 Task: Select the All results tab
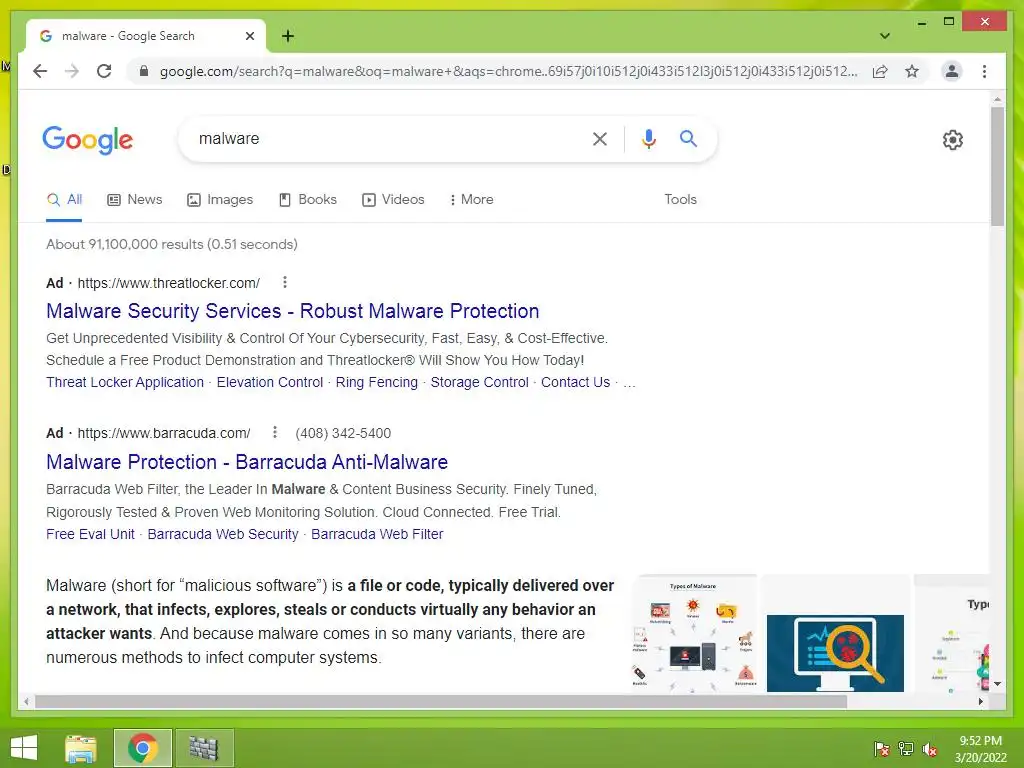coord(64,200)
